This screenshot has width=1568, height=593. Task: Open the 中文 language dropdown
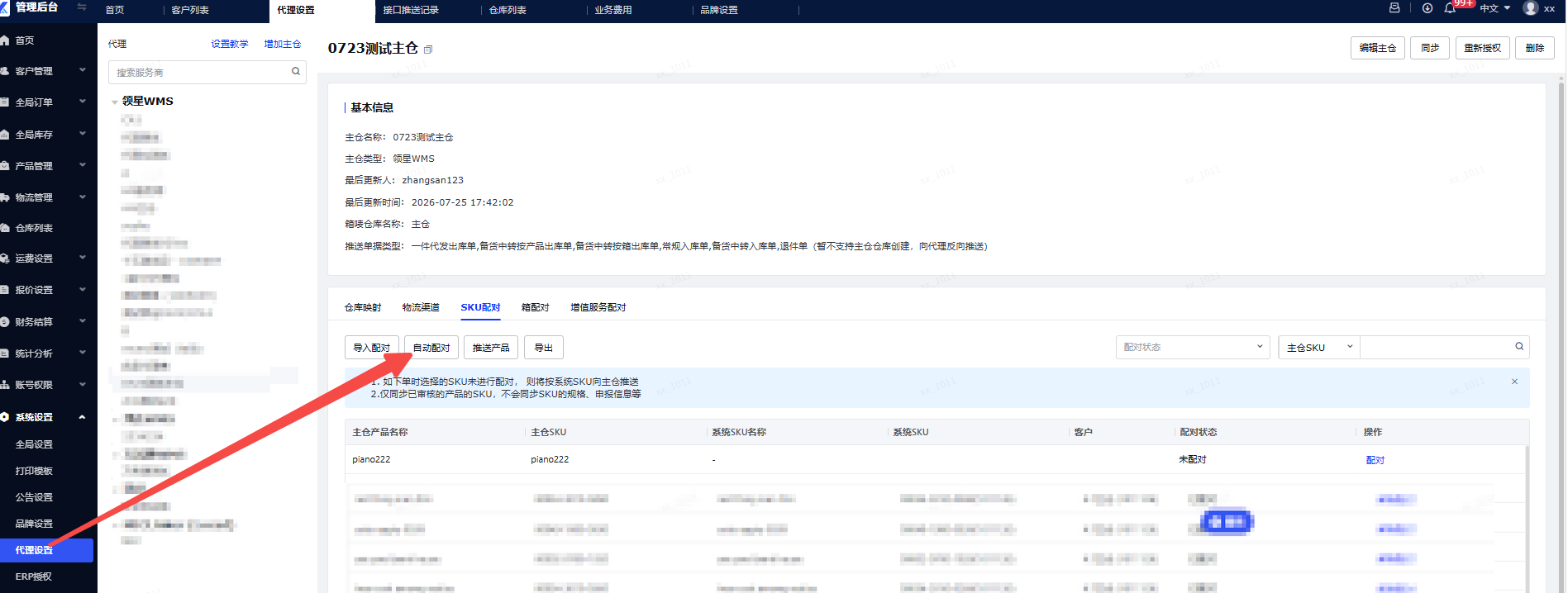pos(1495,8)
